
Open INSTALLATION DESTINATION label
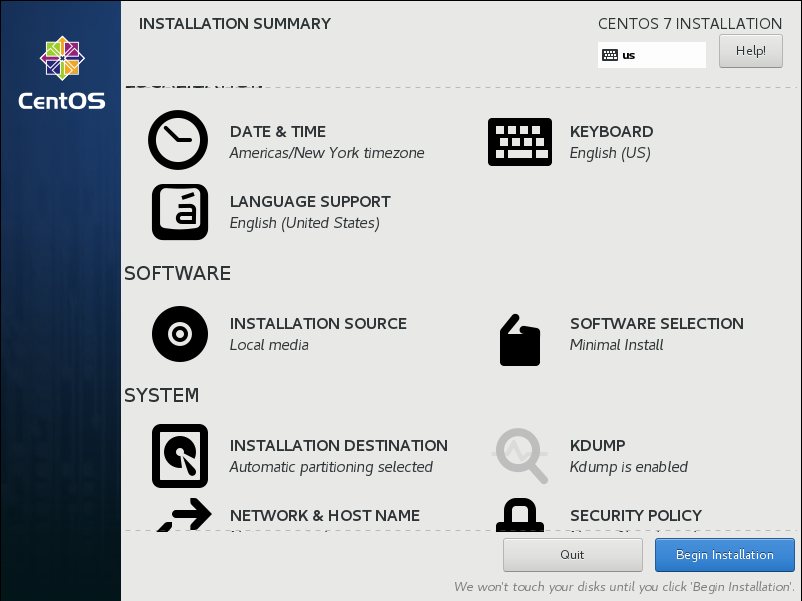click(x=339, y=446)
